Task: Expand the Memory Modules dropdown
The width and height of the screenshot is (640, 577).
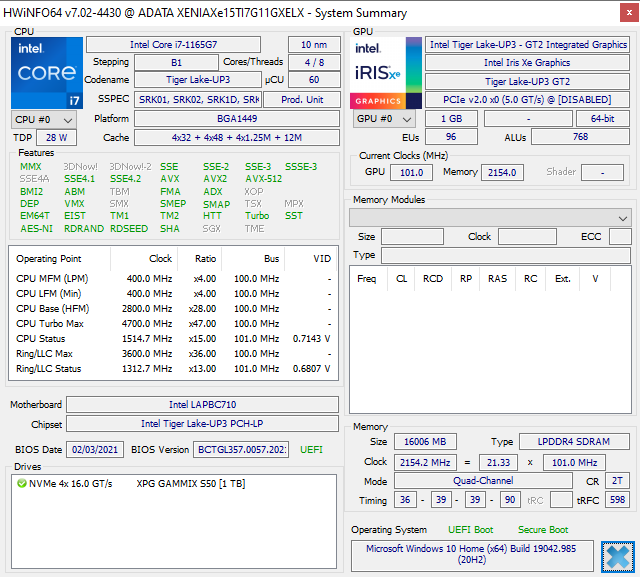Action: (490, 218)
